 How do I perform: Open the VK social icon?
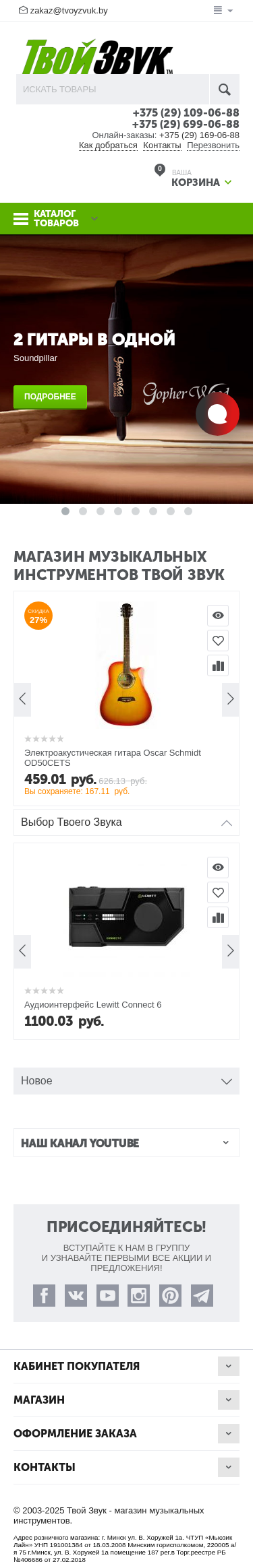[76, 1295]
